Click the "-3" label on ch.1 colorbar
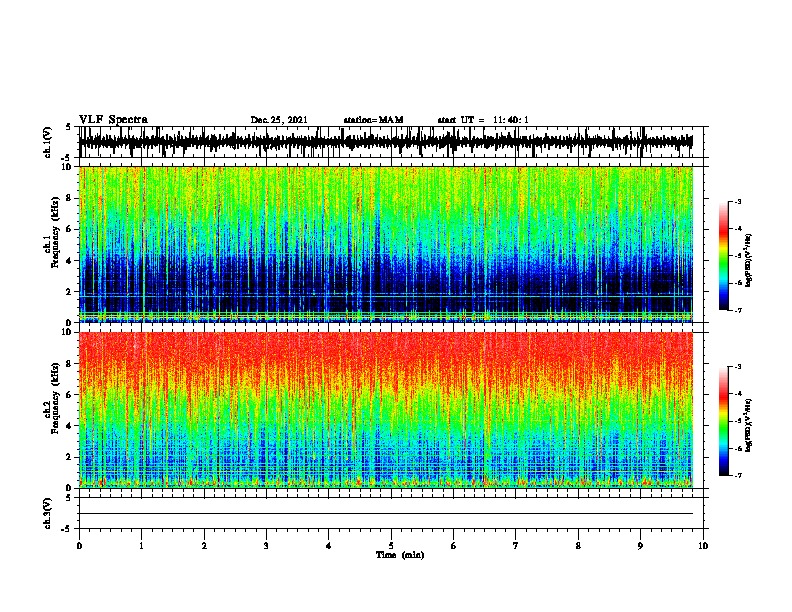 point(738,201)
